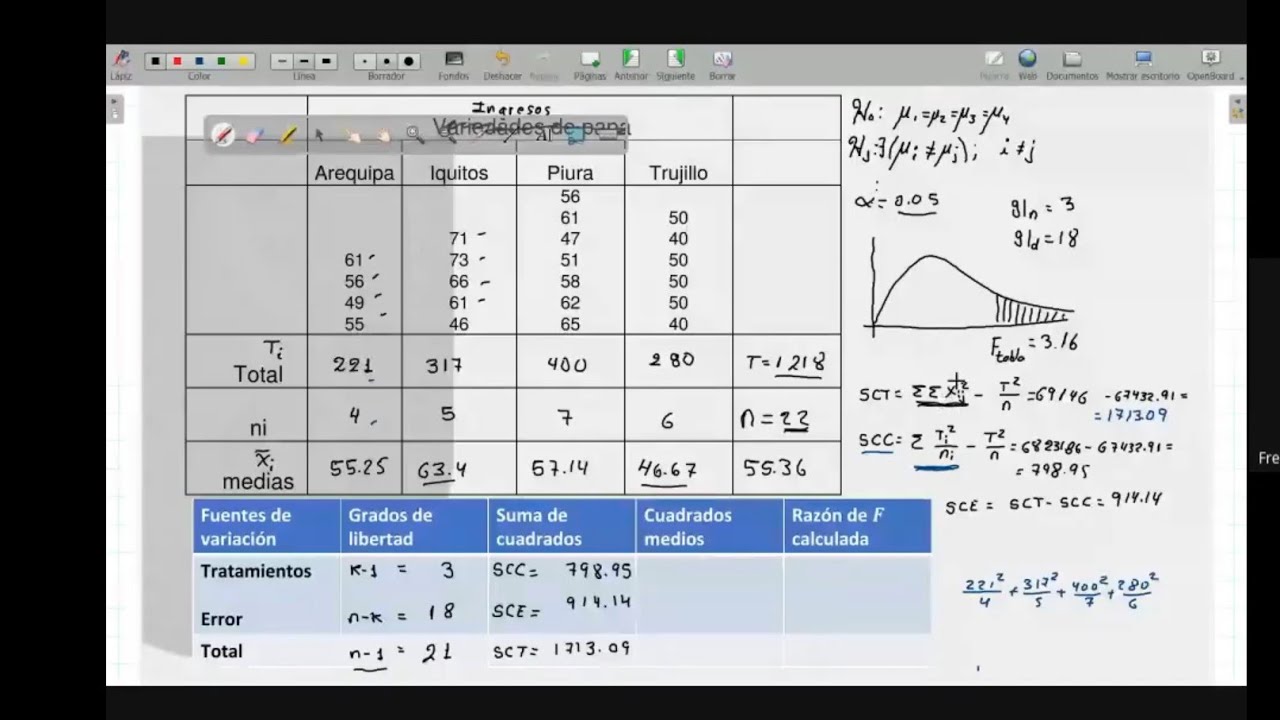Pick the green pen color
The width and height of the screenshot is (1280, 720).
tap(221, 61)
